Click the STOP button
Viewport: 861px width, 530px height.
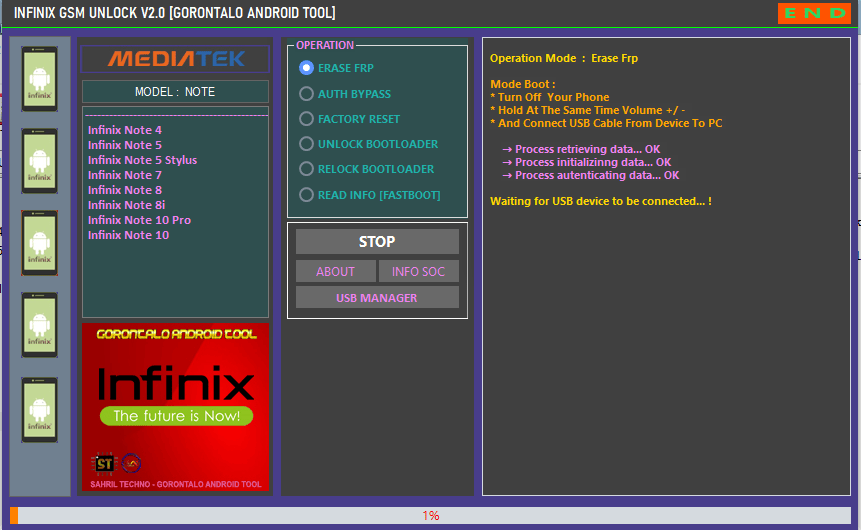377,242
